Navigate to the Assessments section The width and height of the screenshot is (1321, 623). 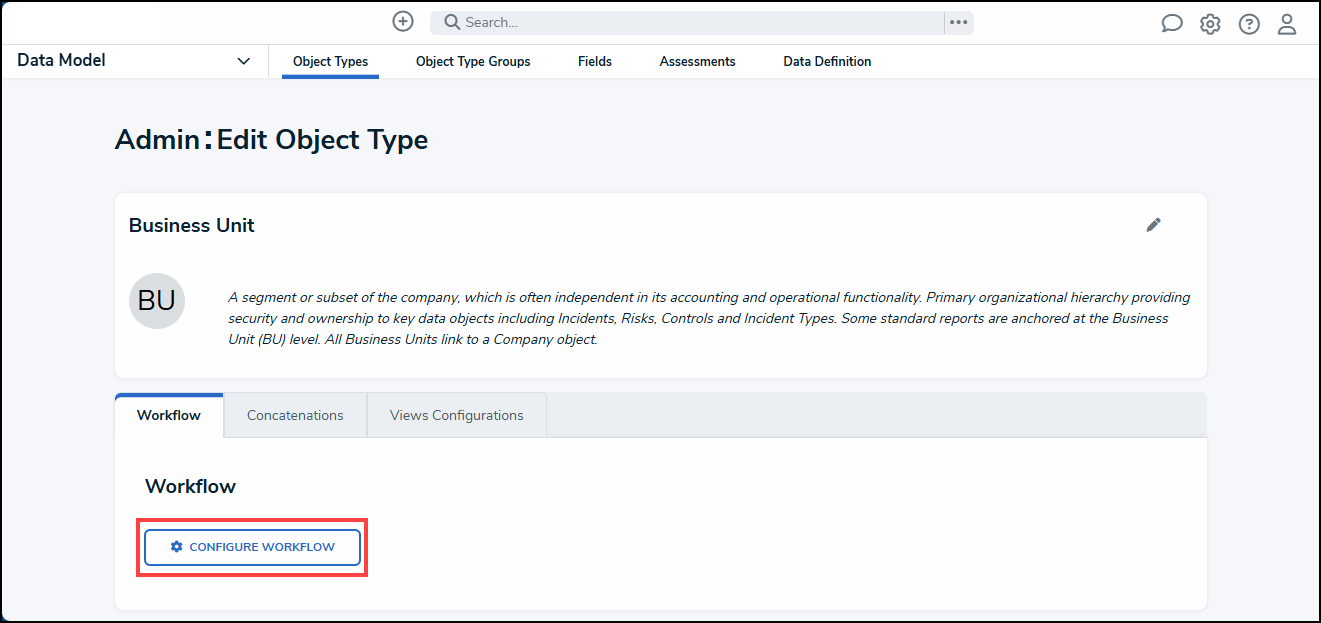pos(697,61)
